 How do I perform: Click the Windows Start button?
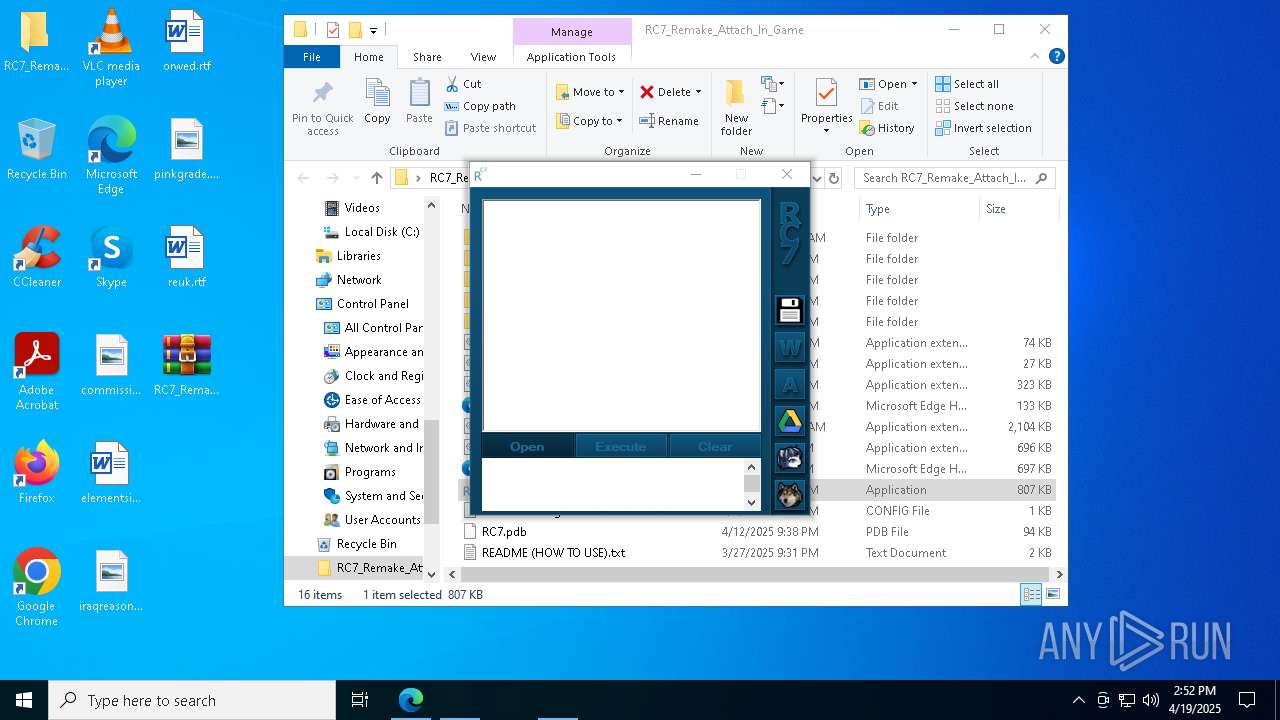pyautogui.click(x=24, y=700)
